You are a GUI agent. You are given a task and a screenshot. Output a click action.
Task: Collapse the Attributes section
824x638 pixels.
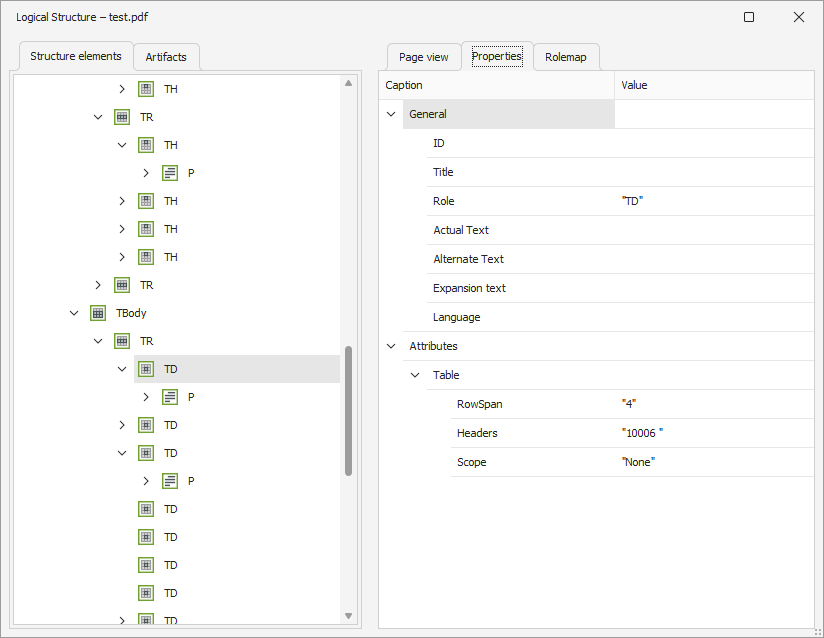(391, 347)
